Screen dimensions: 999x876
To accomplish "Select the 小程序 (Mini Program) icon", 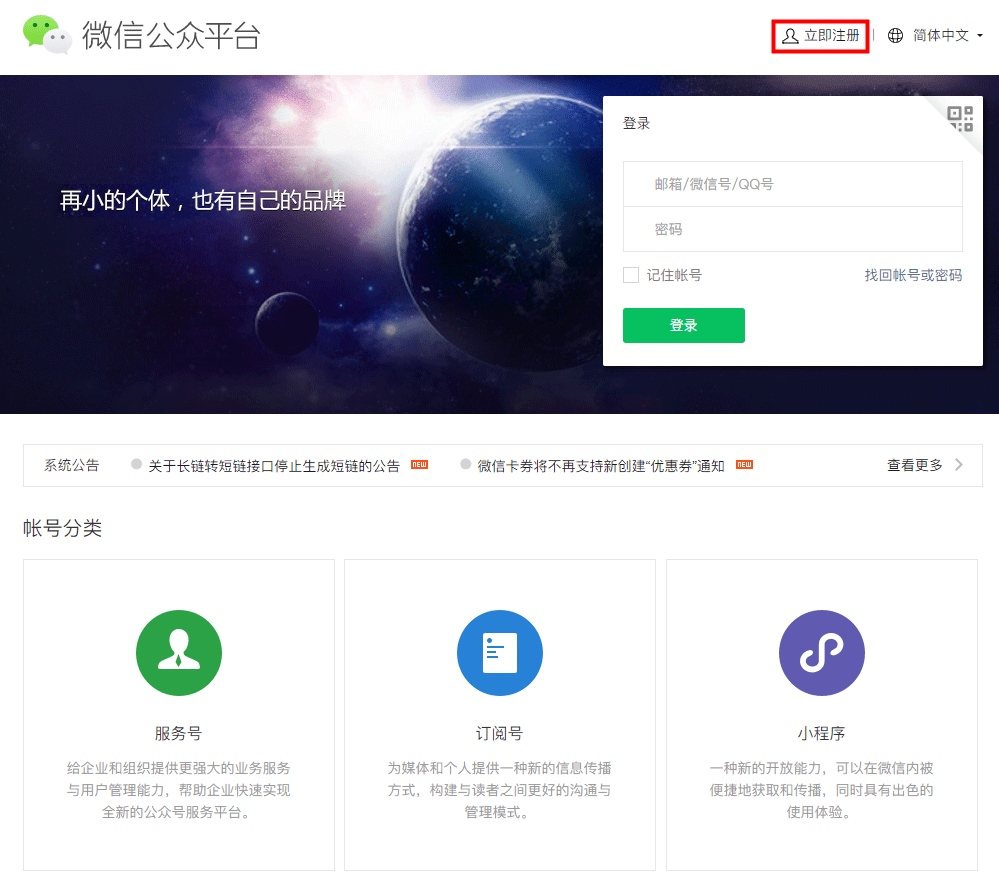I will coord(821,652).
